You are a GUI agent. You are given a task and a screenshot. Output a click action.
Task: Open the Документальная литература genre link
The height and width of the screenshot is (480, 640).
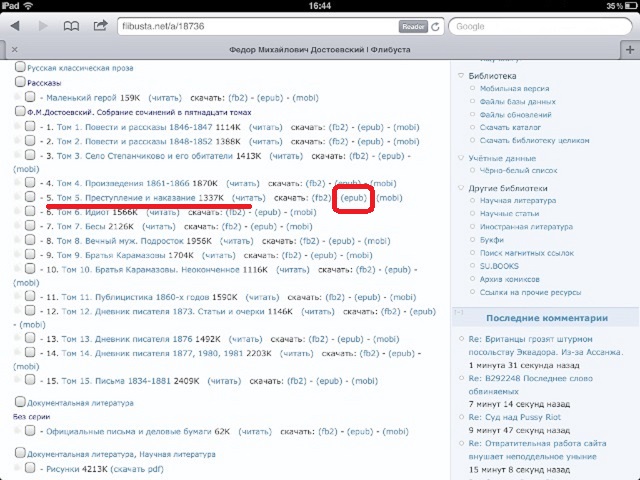click(x=73, y=403)
